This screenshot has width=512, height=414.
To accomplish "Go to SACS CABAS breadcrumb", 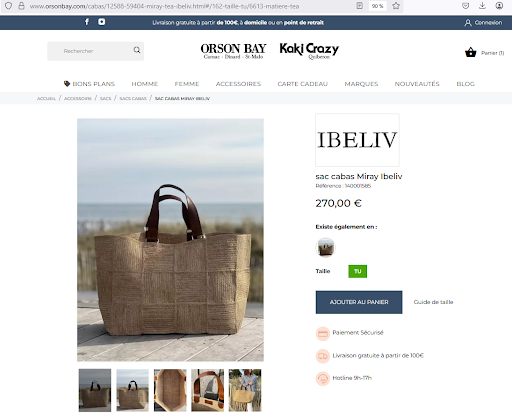I will tap(133, 98).
